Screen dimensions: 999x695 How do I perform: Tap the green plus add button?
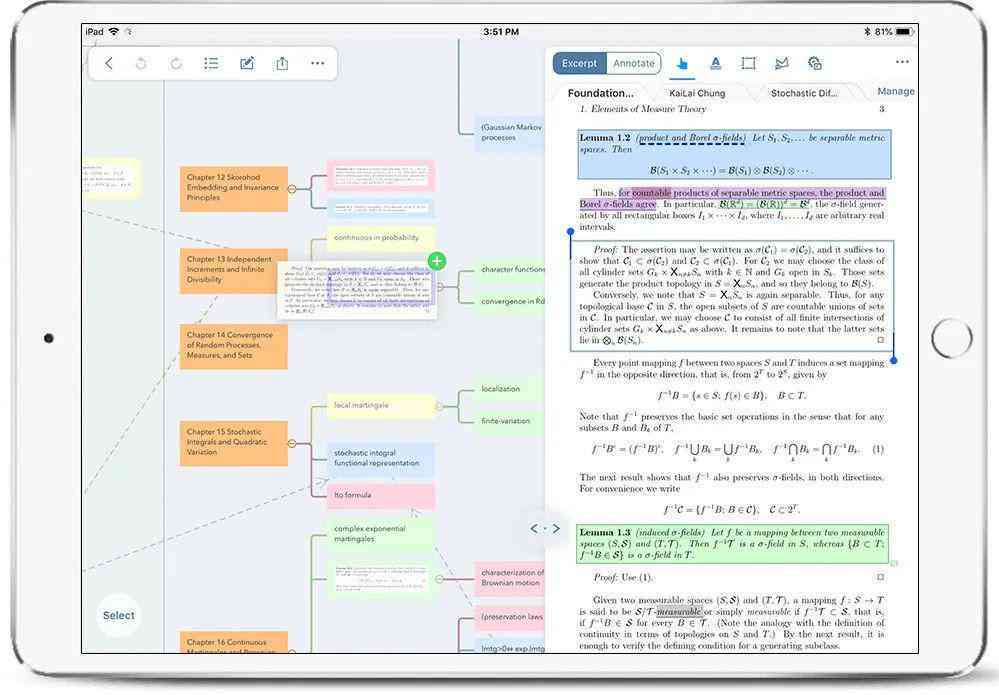pos(437,261)
